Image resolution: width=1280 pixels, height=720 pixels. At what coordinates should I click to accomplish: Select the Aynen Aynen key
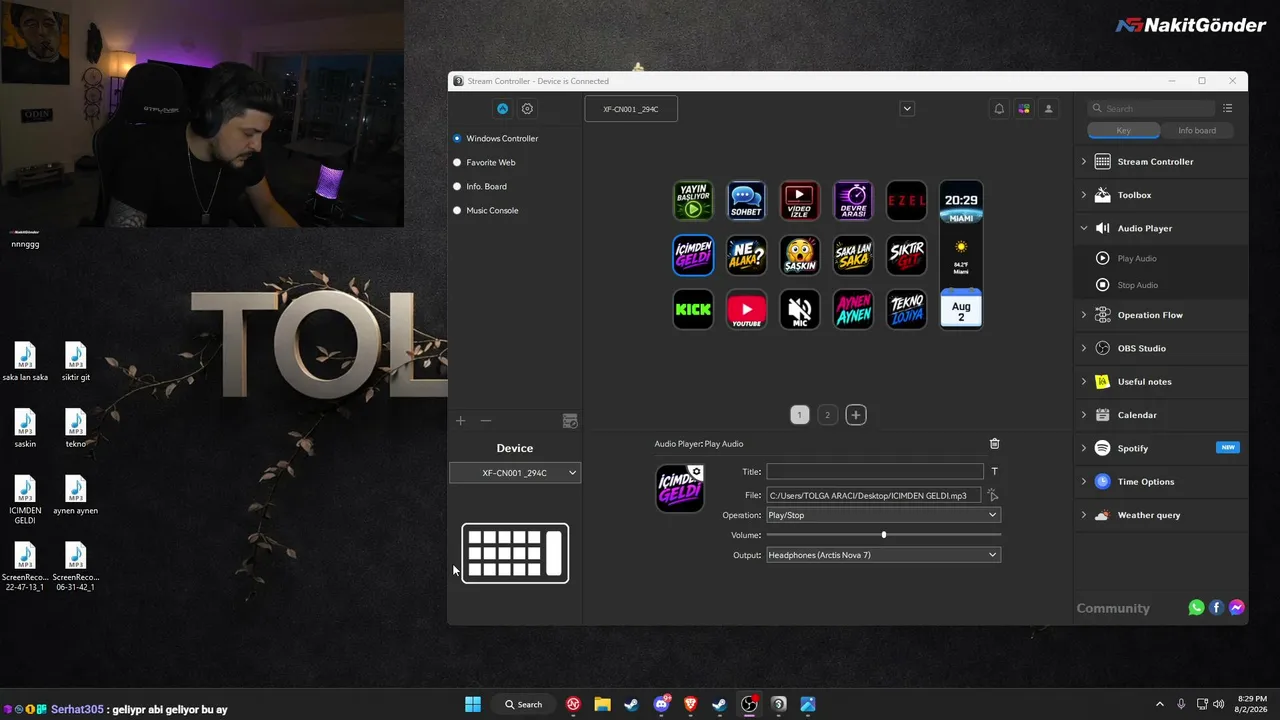pyautogui.click(x=853, y=309)
